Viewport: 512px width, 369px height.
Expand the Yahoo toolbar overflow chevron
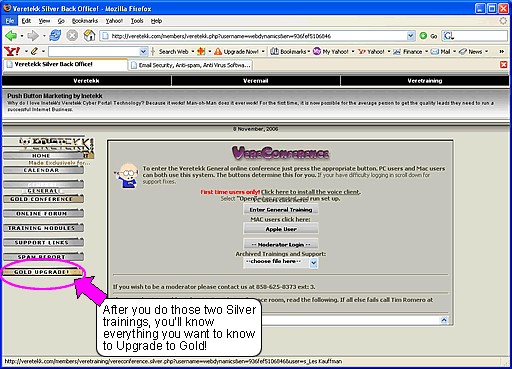tap(502, 52)
